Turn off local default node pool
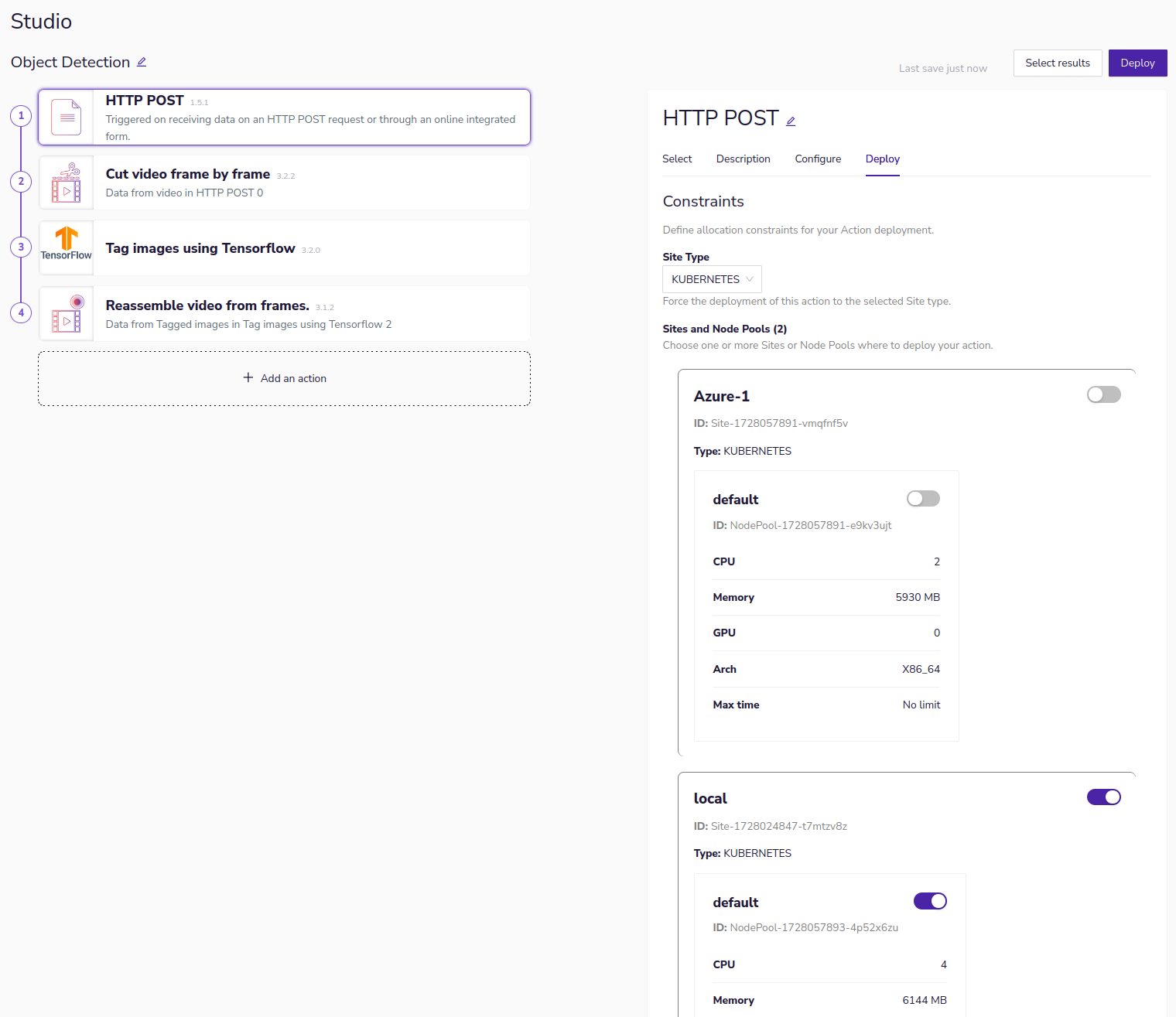The height and width of the screenshot is (1017, 1176). 930,902
